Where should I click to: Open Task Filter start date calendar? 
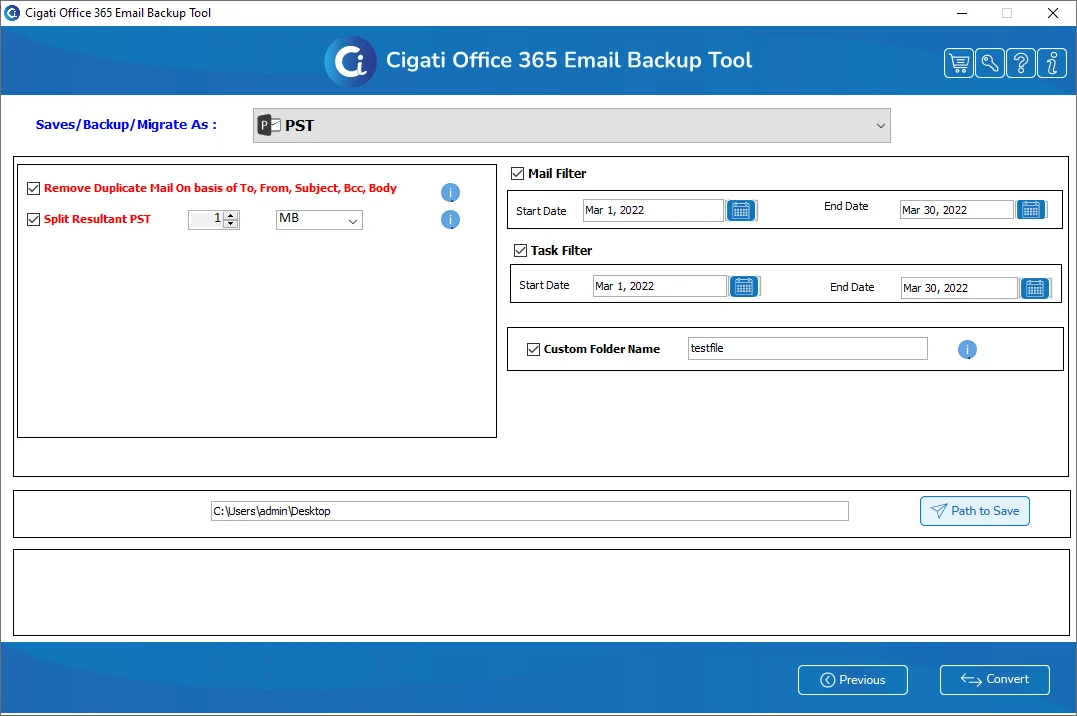coord(744,286)
